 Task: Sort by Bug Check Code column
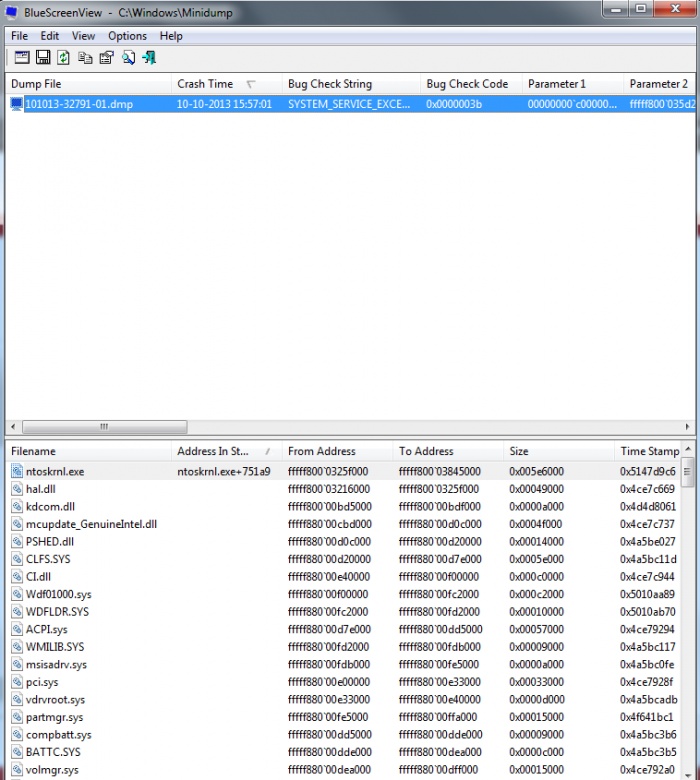(x=472, y=84)
